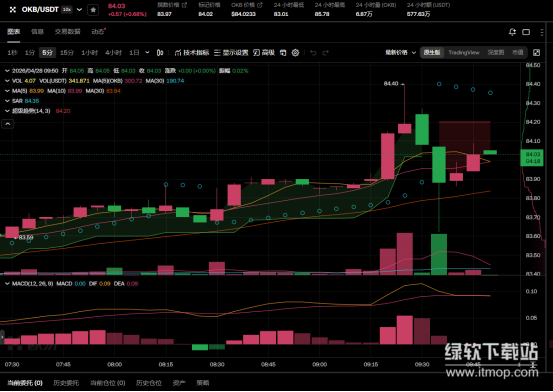Click the price alert bell icon
Viewport: 553px width, 392px height.
pyautogui.click(x=512, y=32)
